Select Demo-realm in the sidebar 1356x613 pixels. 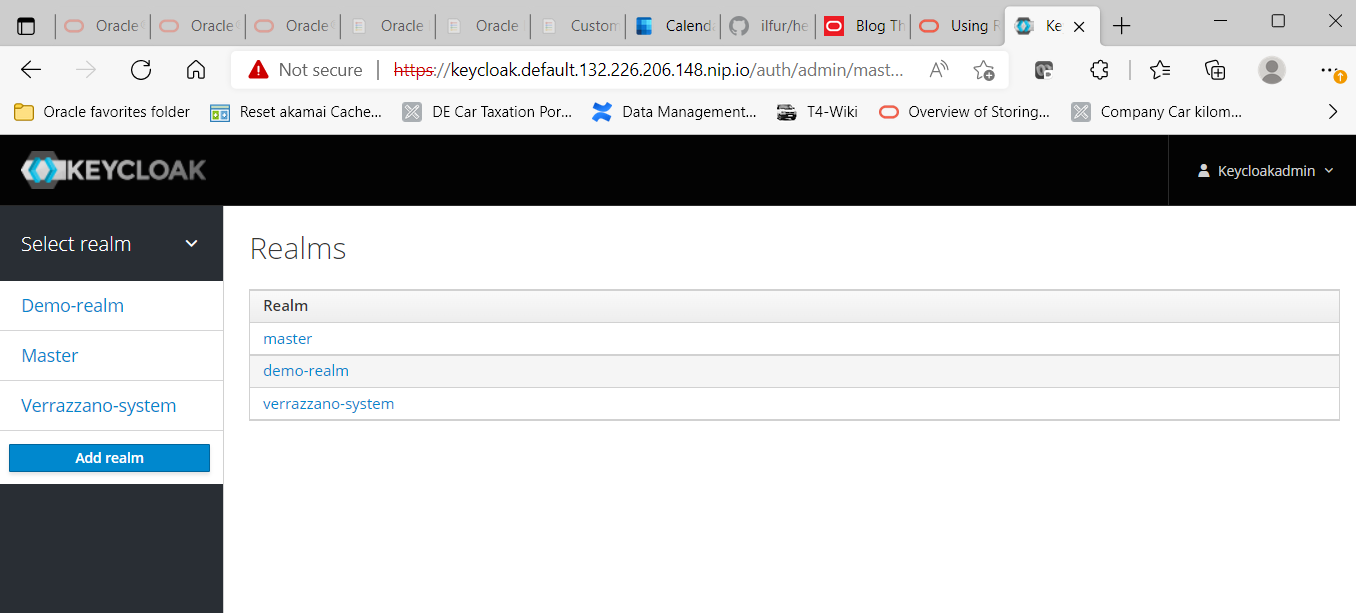(x=73, y=306)
